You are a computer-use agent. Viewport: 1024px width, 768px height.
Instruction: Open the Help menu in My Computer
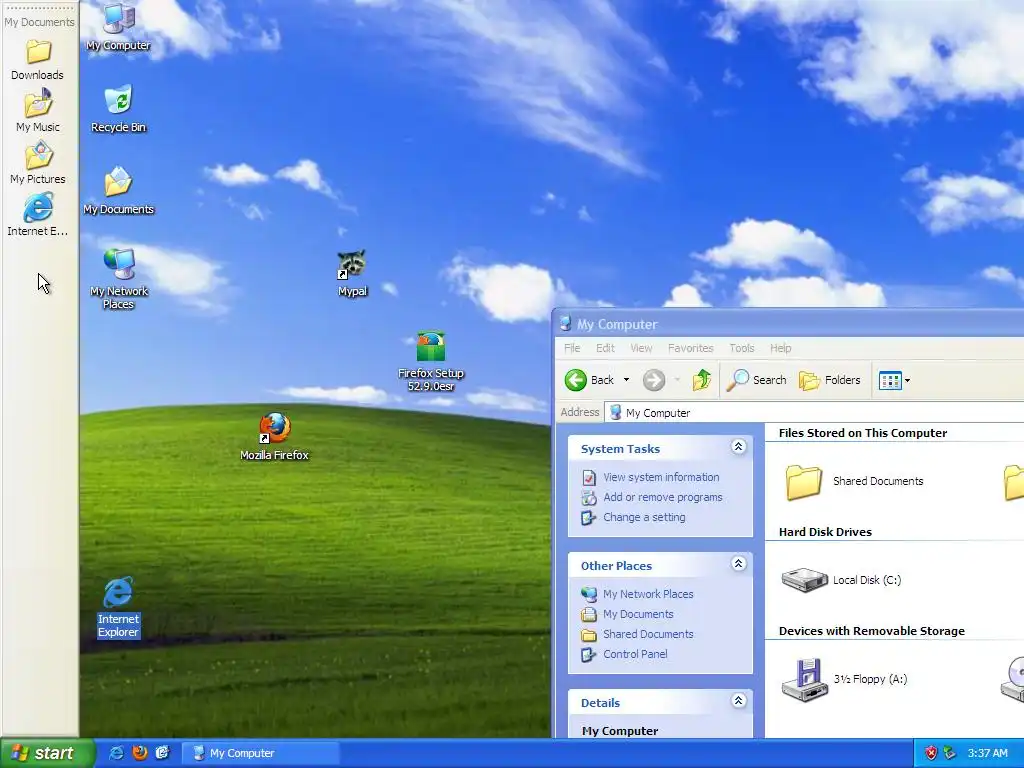pos(780,348)
